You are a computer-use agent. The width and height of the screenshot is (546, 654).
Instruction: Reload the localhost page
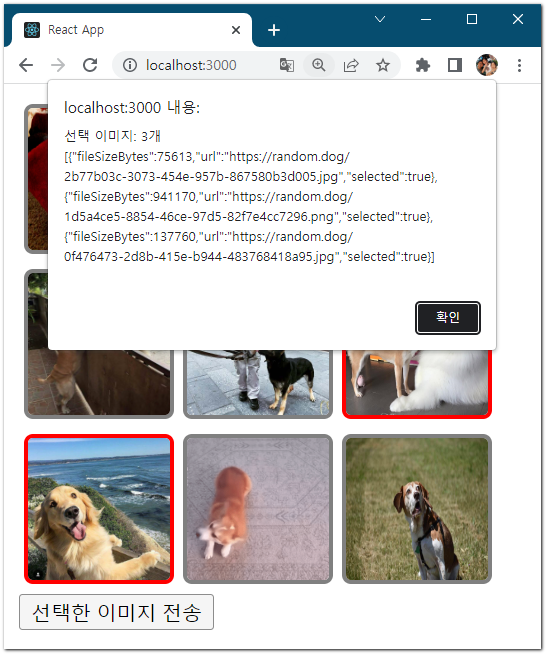pos(90,65)
